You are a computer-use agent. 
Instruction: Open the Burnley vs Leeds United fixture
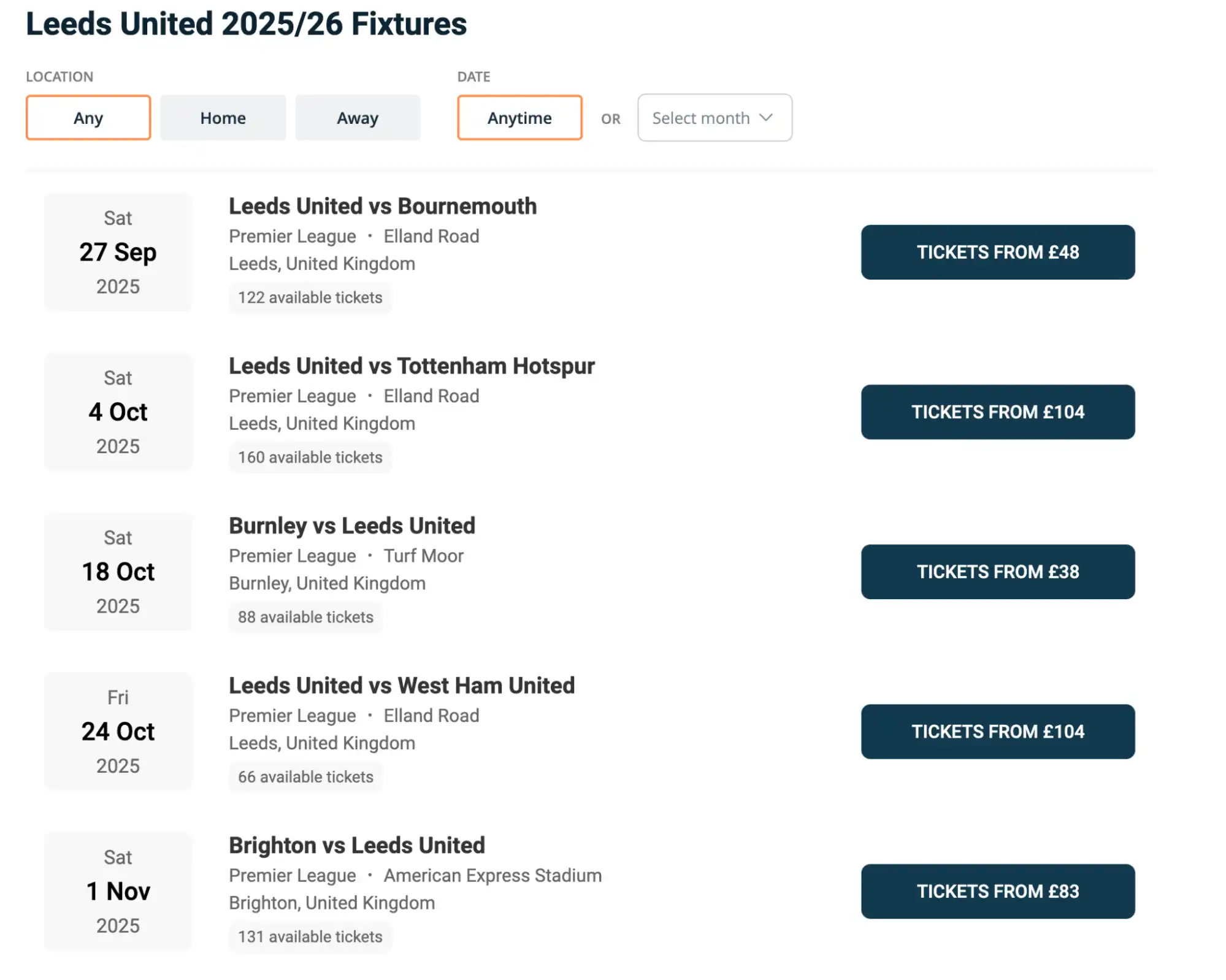pos(351,526)
